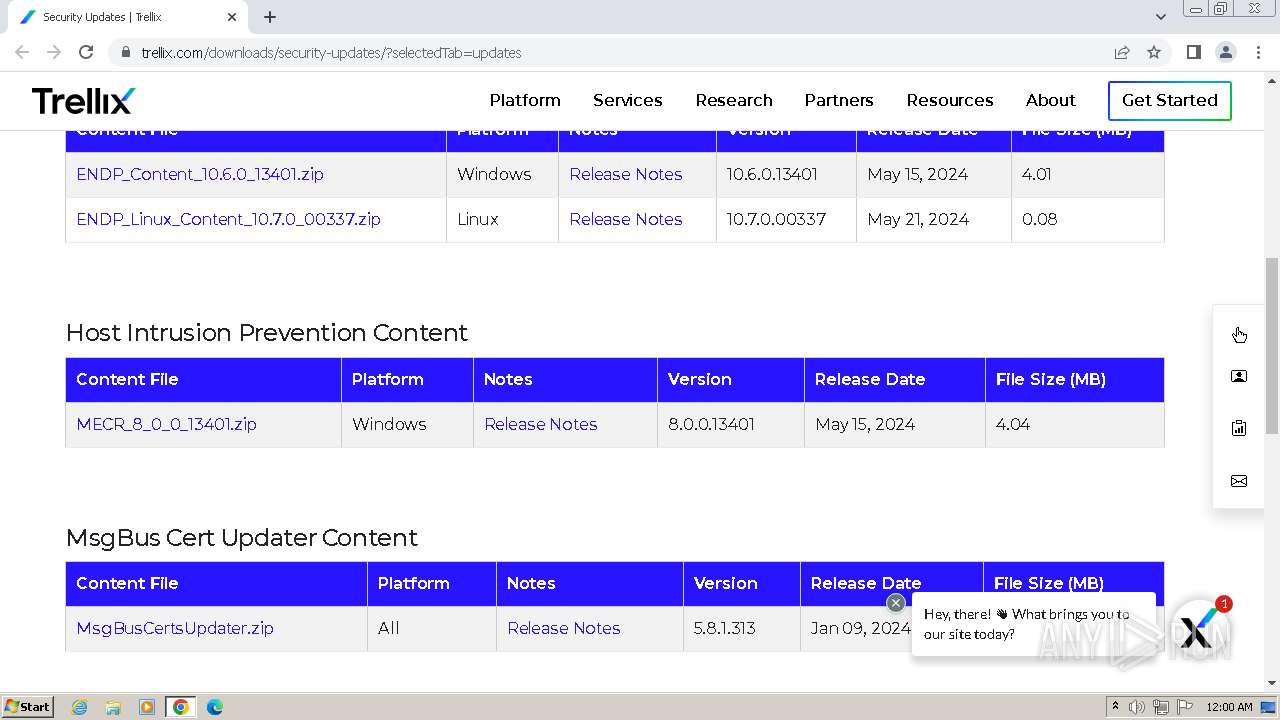Open the Windows Start menu
1280x720 pixels.
27,707
